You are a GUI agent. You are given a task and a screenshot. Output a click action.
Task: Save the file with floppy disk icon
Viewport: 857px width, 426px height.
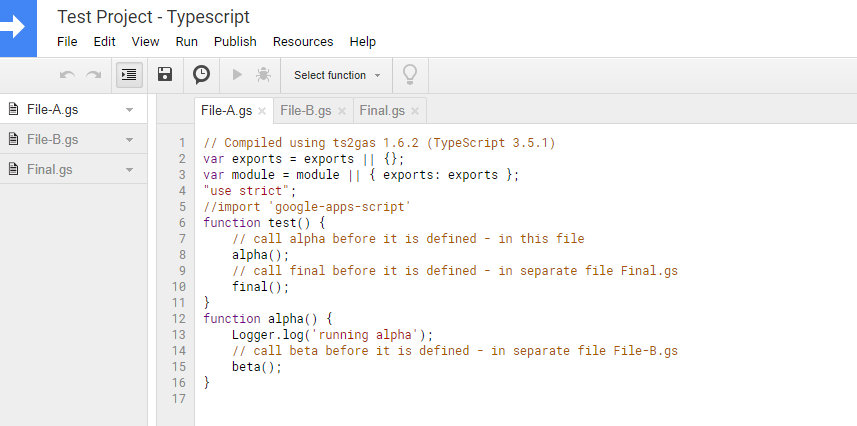166,75
